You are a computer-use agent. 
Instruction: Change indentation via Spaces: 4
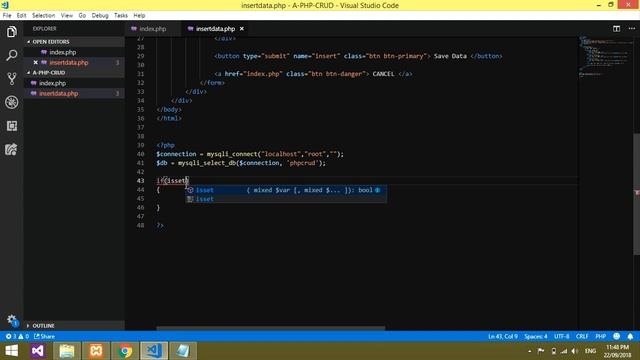[536, 336]
